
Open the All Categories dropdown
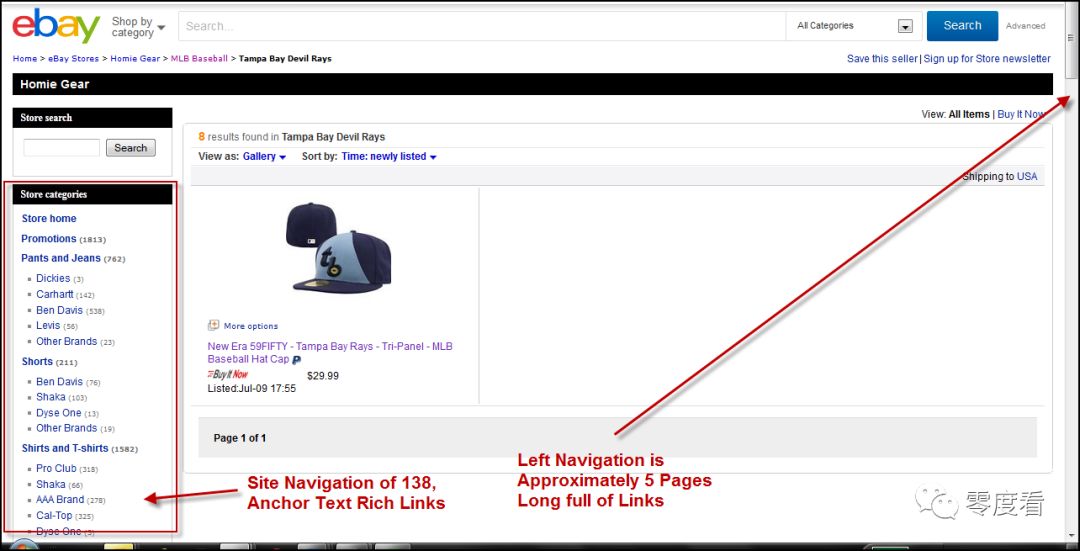tap(854, 26)
